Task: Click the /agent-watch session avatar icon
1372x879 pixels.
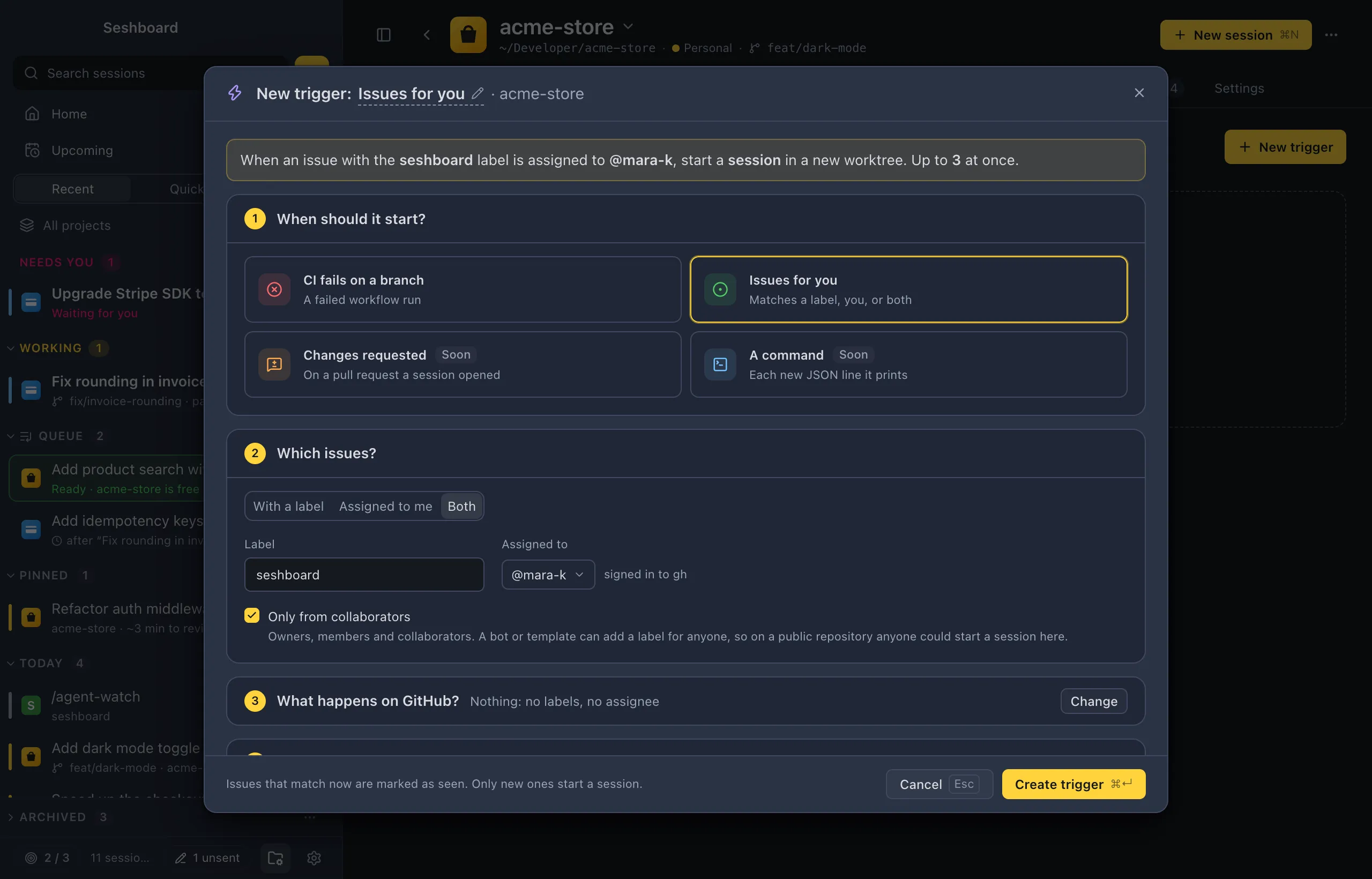Action: (31, 705)
